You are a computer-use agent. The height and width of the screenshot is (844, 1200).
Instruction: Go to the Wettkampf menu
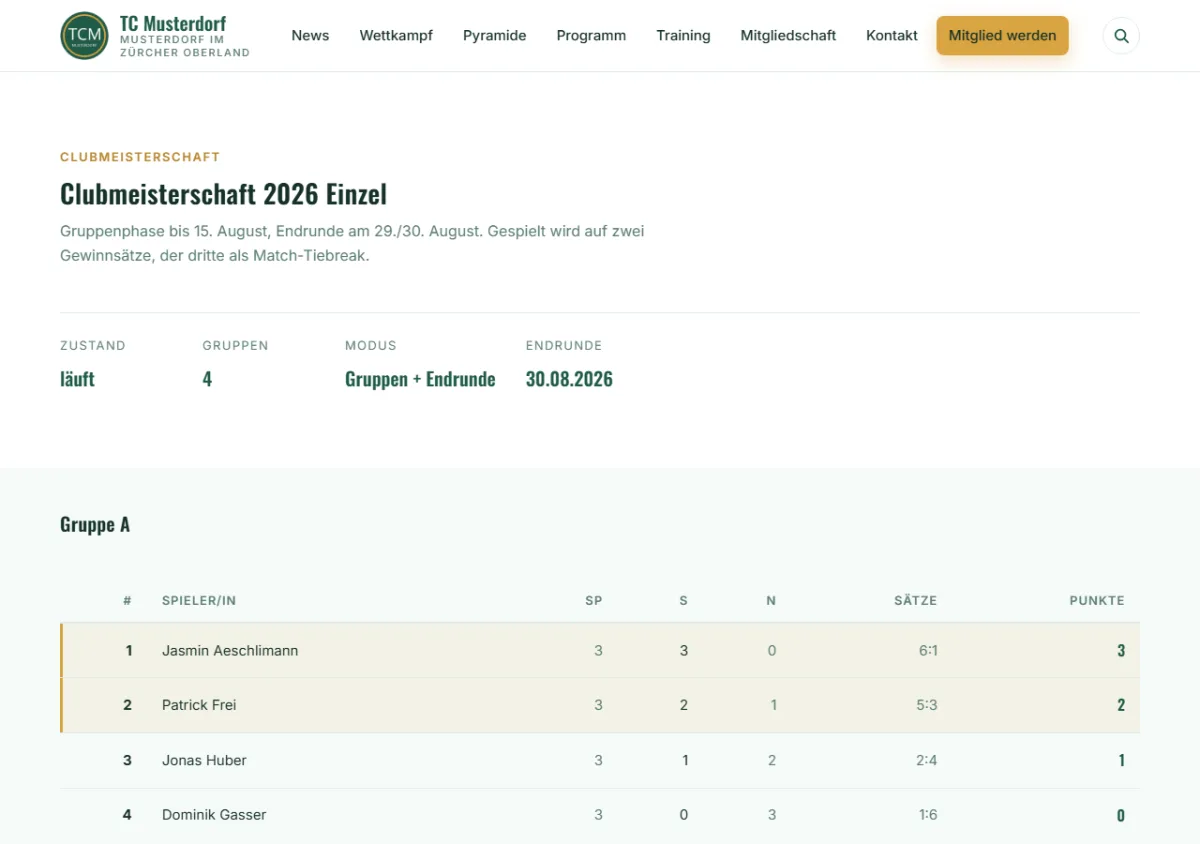[x=396, y=36]
